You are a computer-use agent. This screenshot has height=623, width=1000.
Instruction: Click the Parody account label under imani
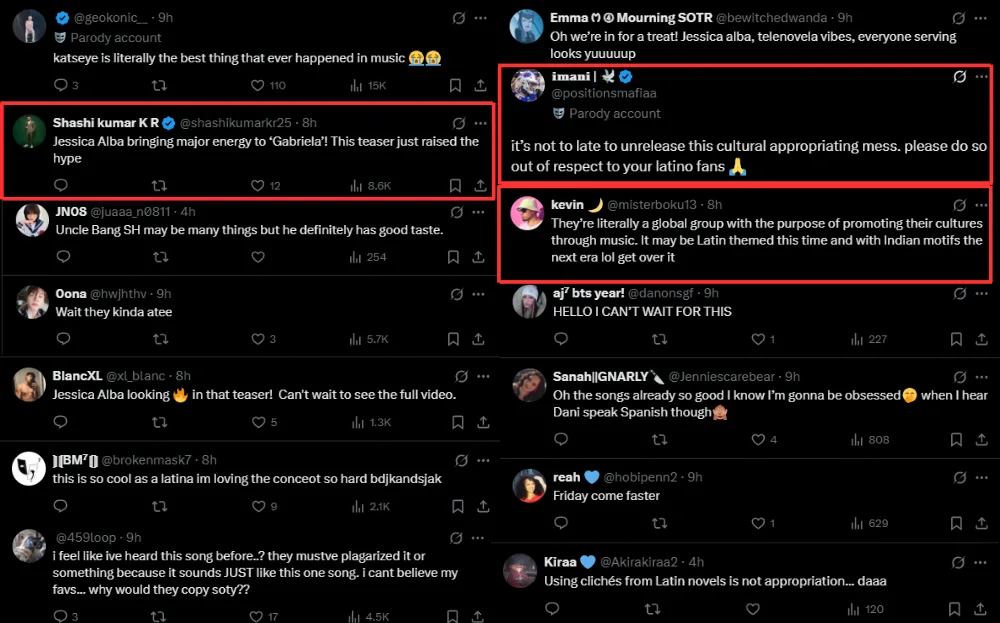pyautogui.click(x=614, y=114)
